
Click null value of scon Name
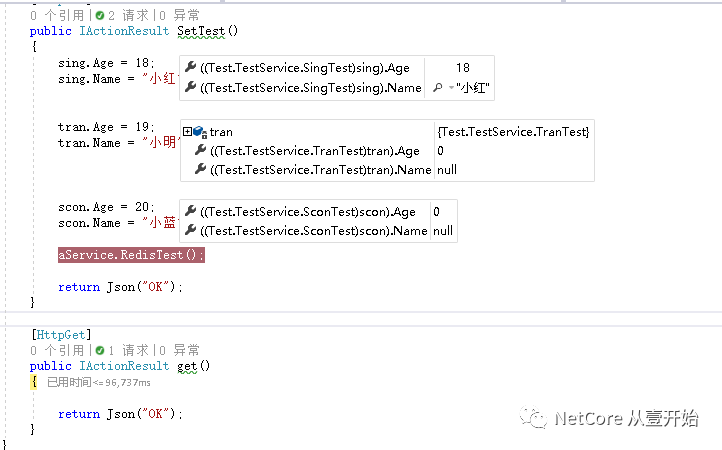pyautogui.click(x=443, y=230)
